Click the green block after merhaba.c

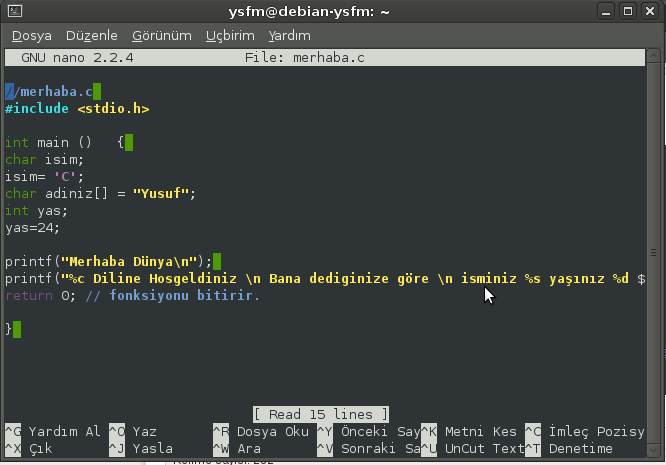point(96,91)
